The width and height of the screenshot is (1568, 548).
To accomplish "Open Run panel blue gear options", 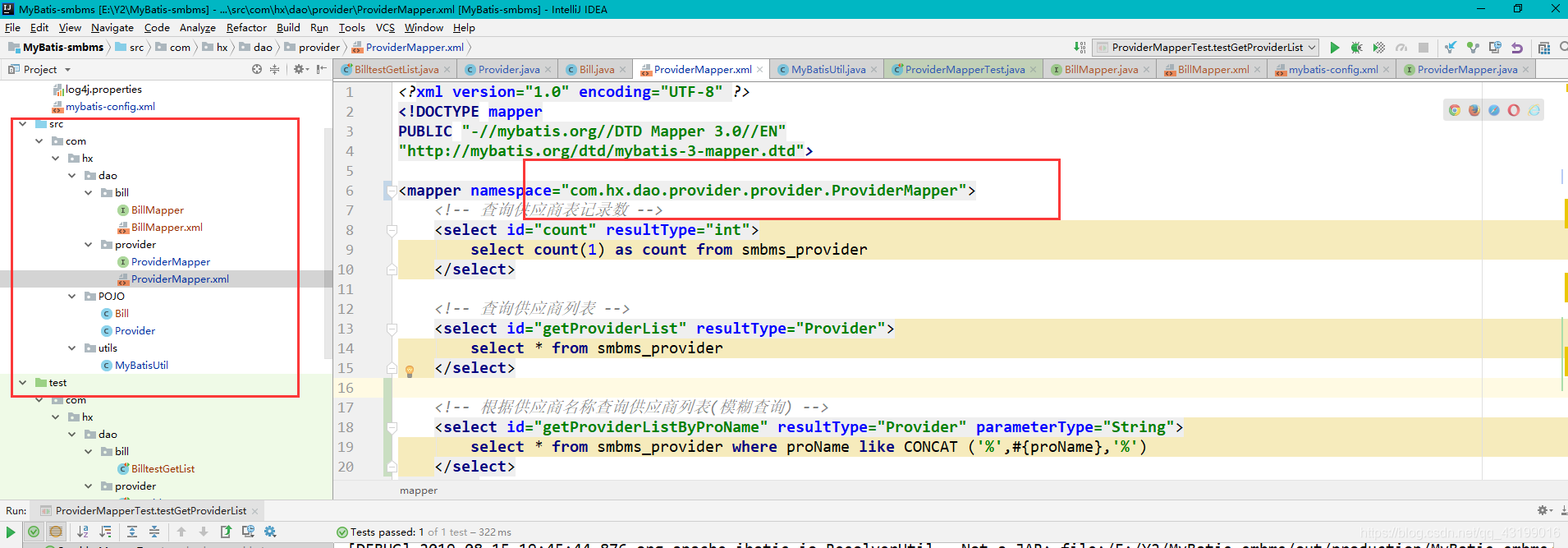I will [x=270, y=532].
